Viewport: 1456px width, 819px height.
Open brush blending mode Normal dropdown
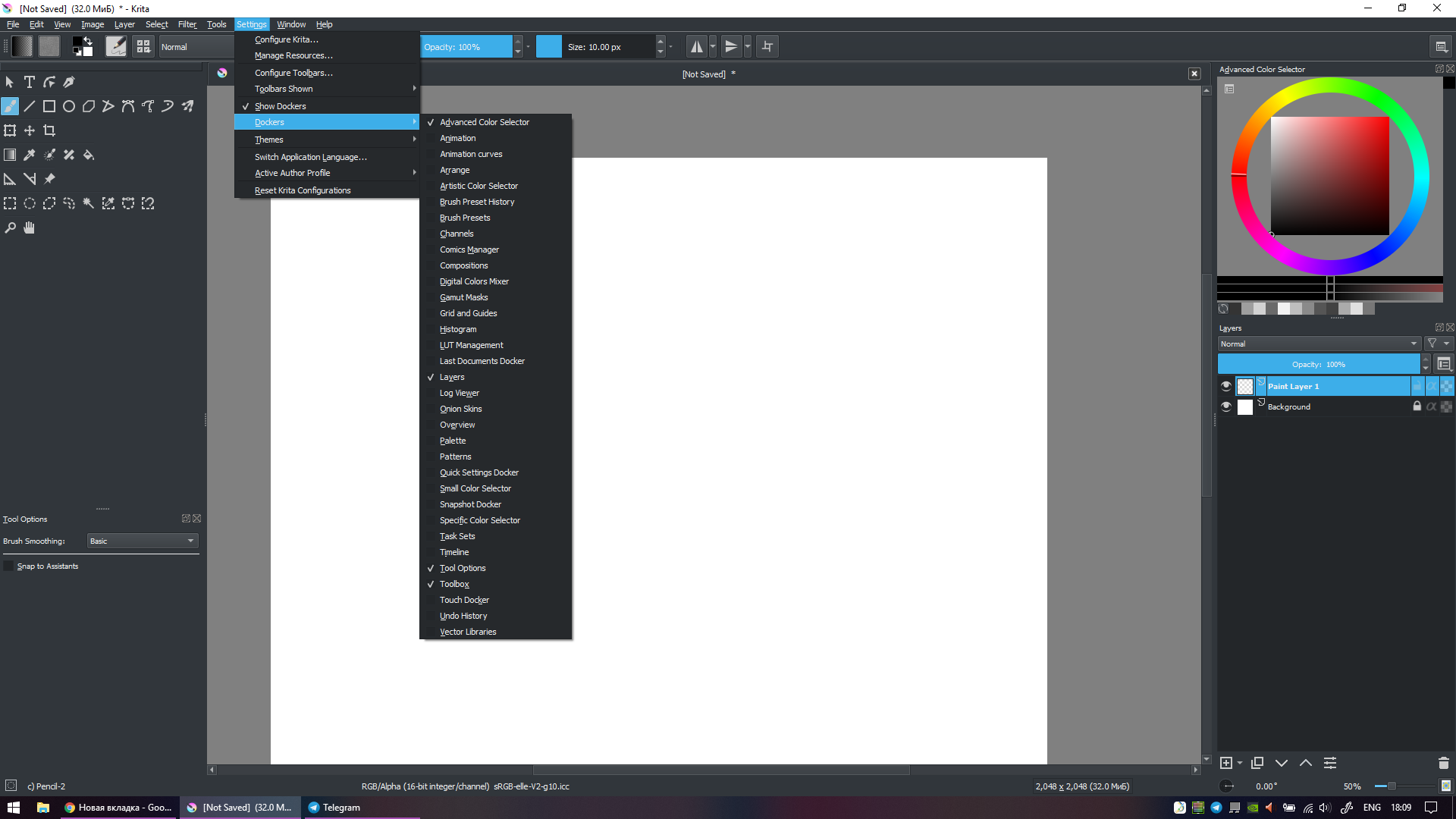click(197, 46)
